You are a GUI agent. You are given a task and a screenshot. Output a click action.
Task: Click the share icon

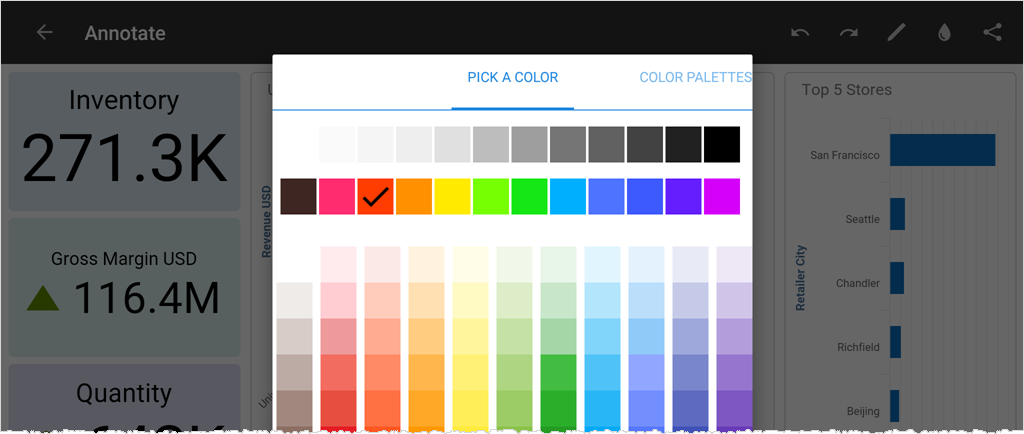(992, 33)
